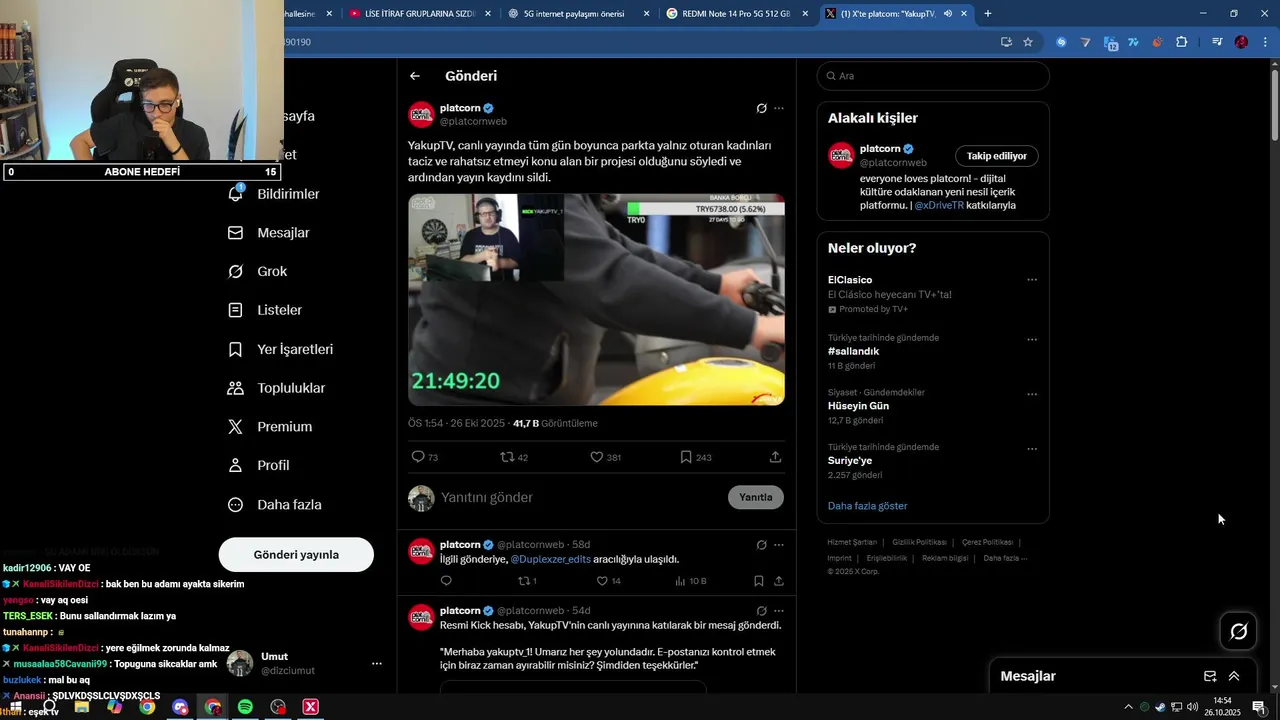The image size is (1280, 720).
Task: Open Windows notification center
Action: click(1259, 707)
